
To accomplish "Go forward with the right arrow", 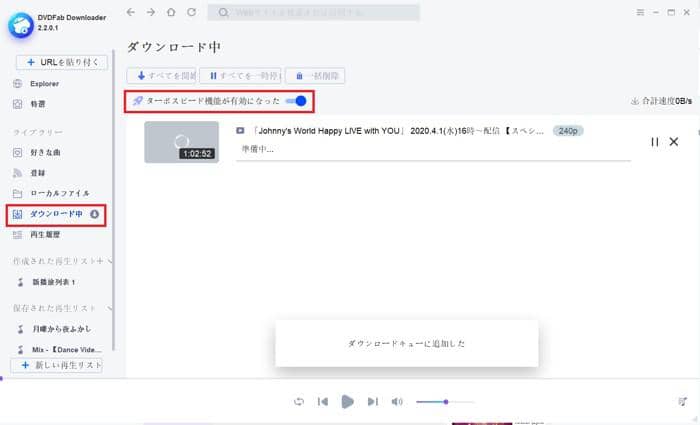I will 151,12.
